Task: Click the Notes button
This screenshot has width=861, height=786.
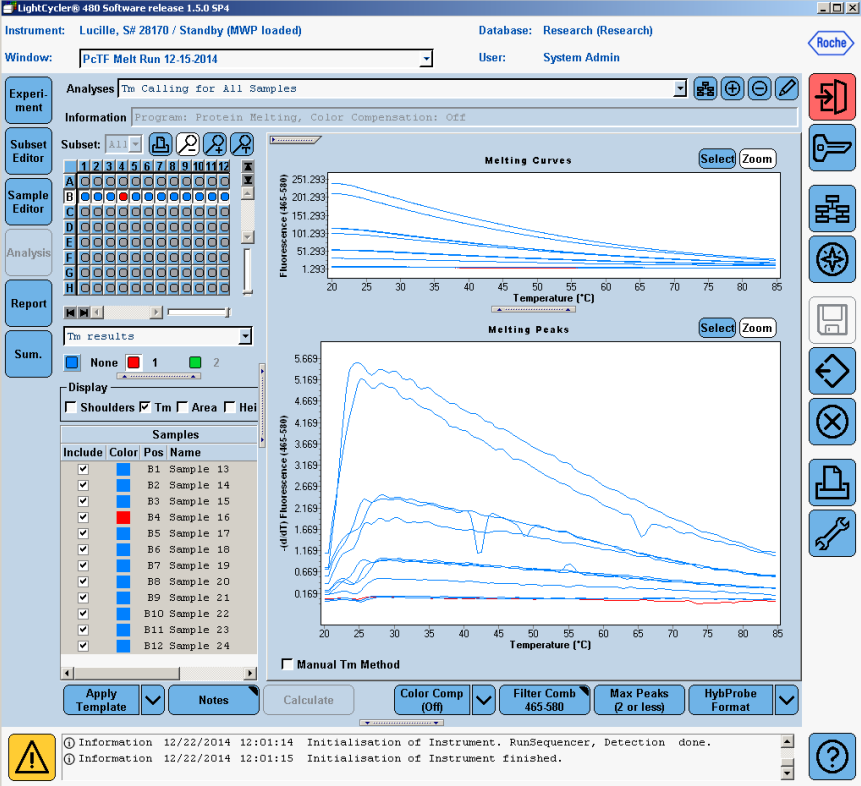Action: point(213,700)
